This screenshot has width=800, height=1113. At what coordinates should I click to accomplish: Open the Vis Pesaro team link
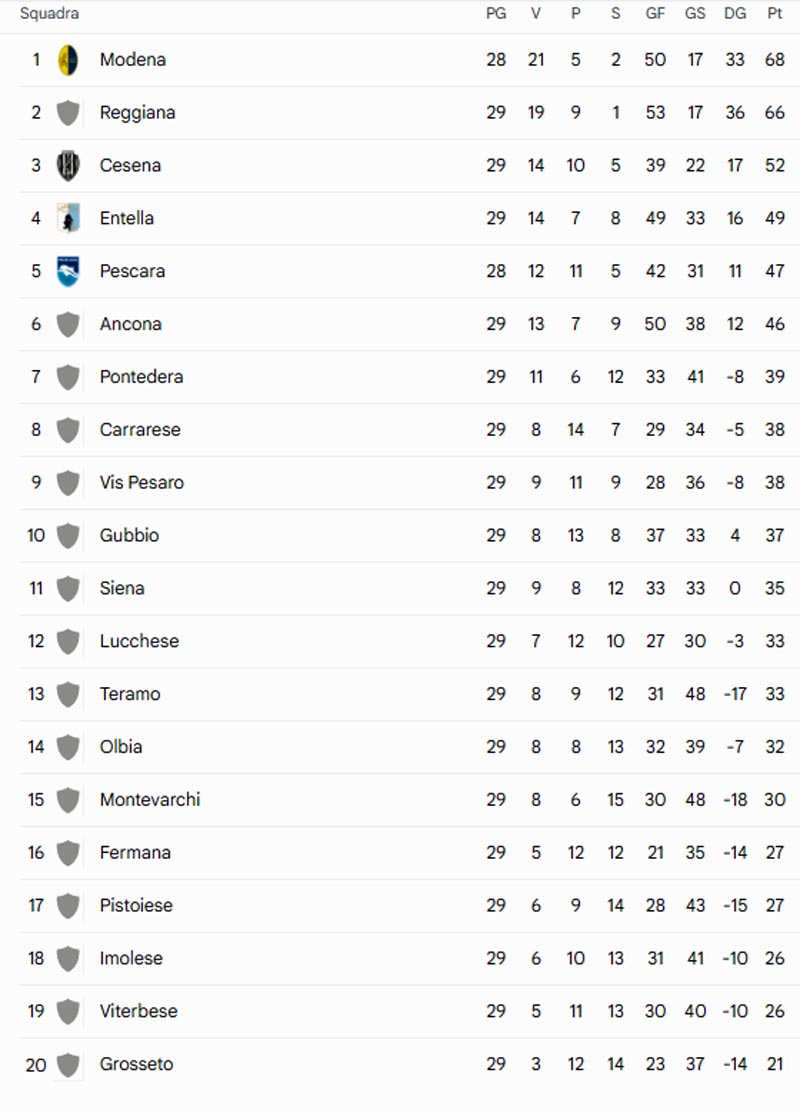tap(142, 483)
